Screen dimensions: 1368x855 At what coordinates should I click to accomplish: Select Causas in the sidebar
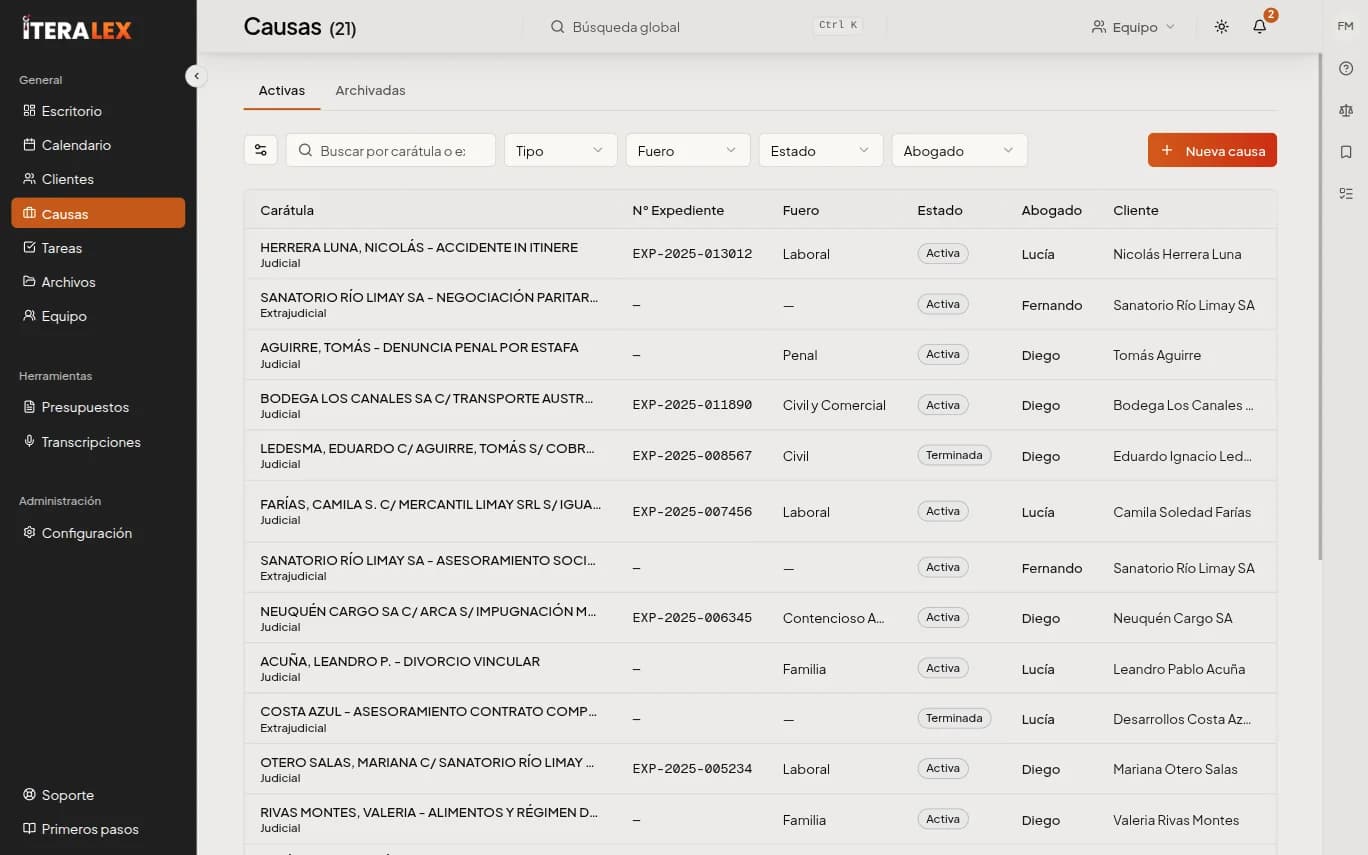tap(98, 213)
